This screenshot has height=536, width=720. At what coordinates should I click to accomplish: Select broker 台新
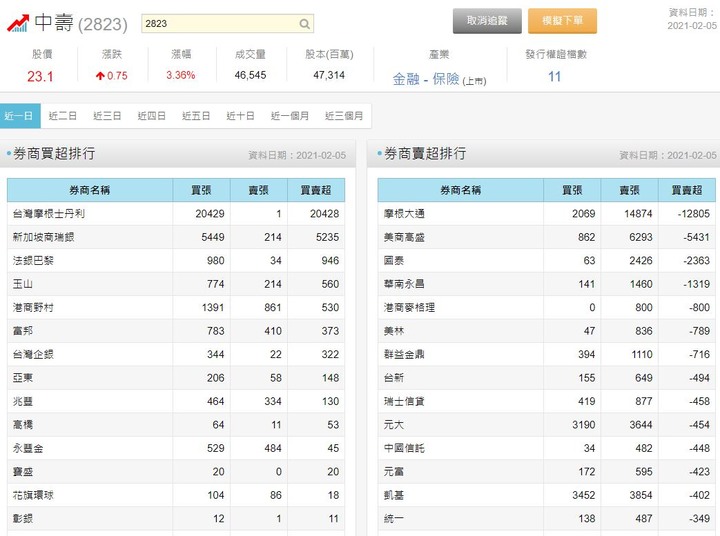tap(394, 378)
